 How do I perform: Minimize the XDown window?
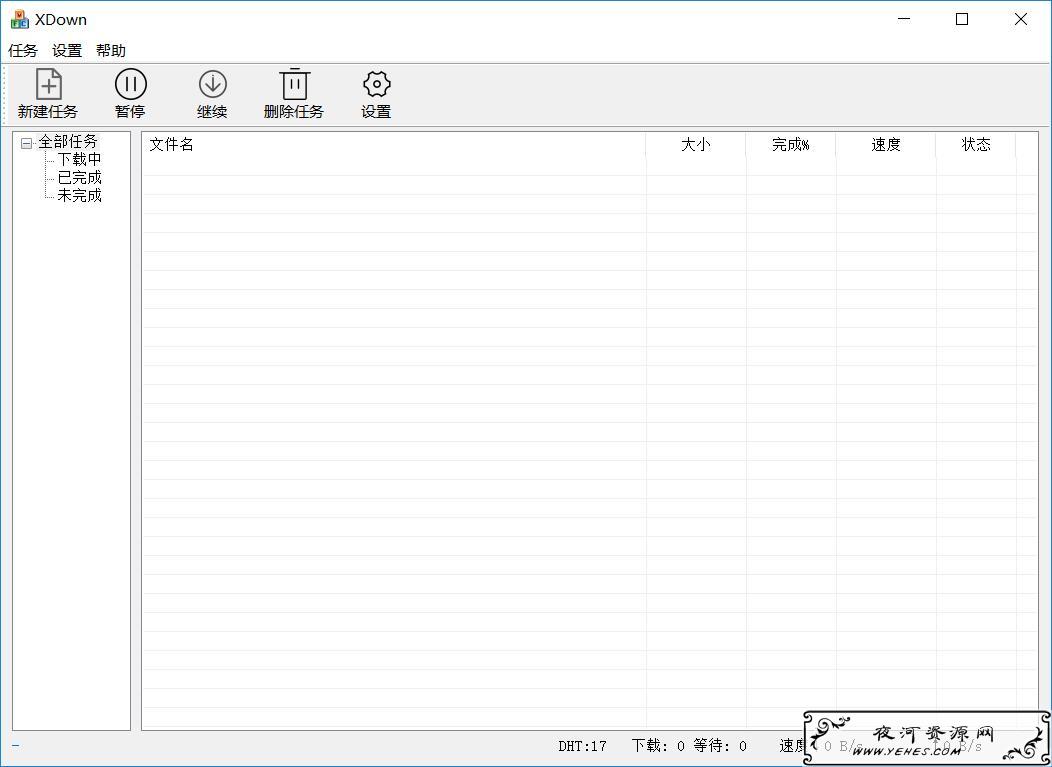[x=904, y=19]
